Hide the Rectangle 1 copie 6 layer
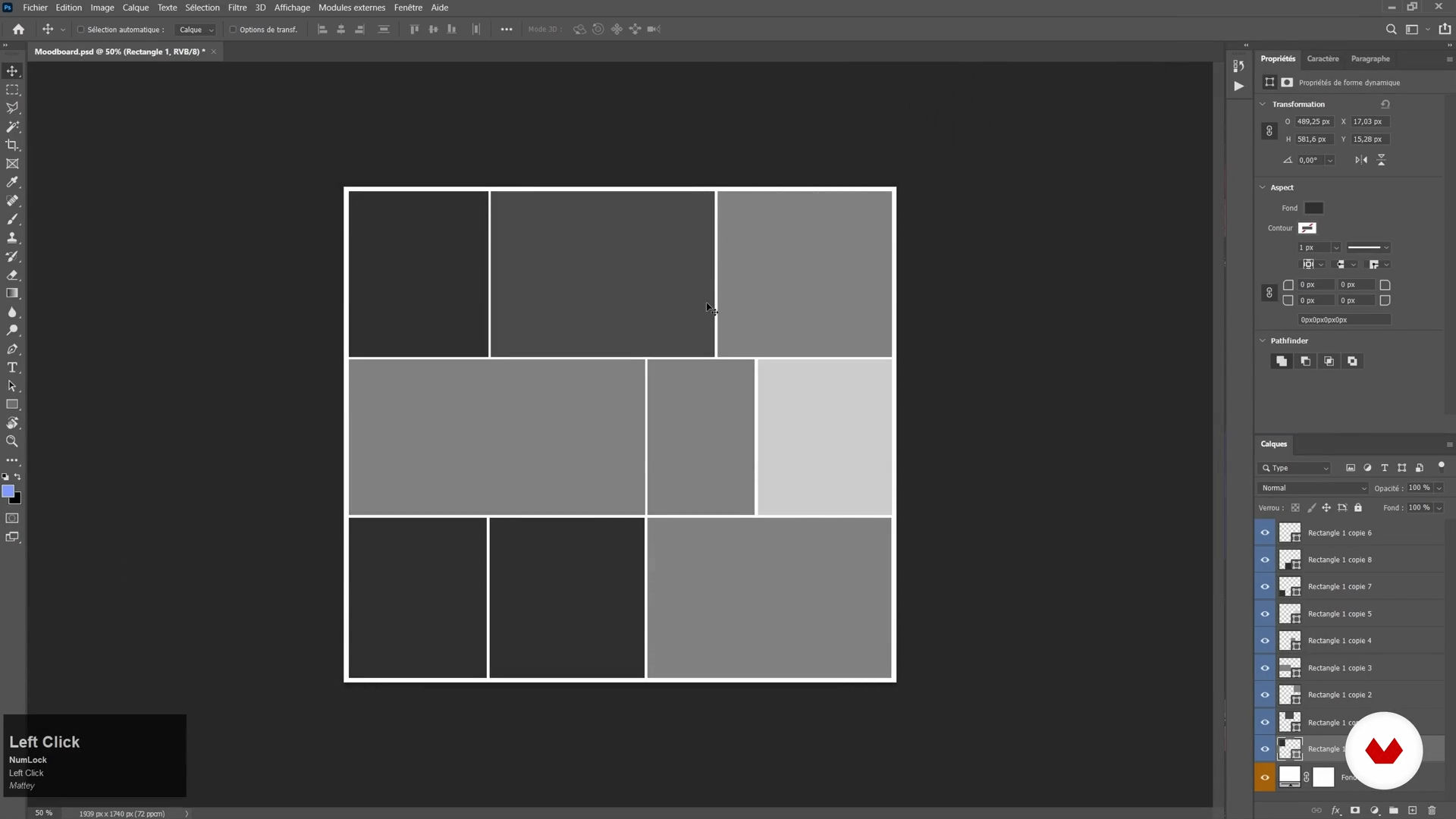This screenshot has height=819, width=1456. [x=1264, y=533]
